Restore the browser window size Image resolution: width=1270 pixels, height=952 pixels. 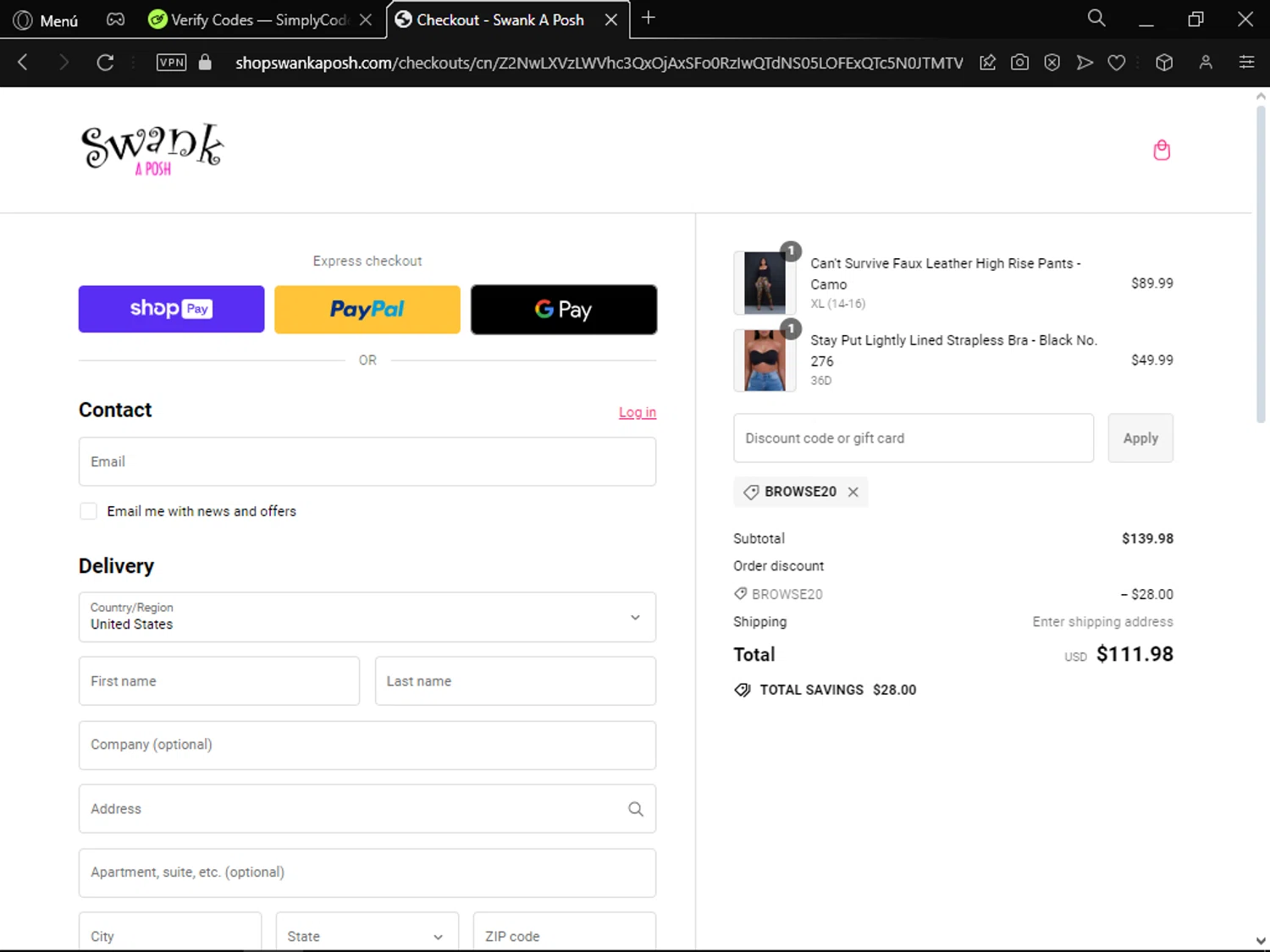pyautogui.click(x=1195, y=19)
